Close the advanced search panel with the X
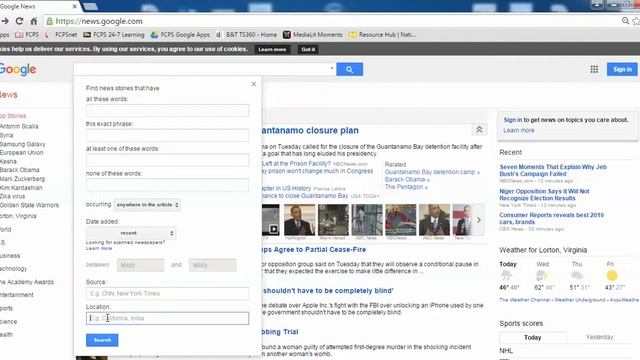 tap(253, 84)
